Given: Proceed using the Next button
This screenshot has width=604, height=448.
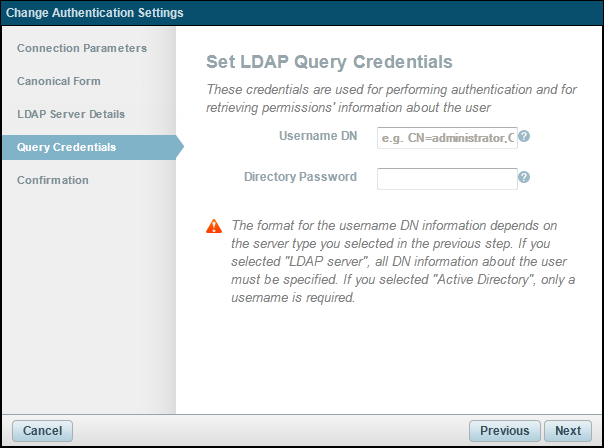Looking at the screenshot, I should pyautogui.click(x=568, y=431).
